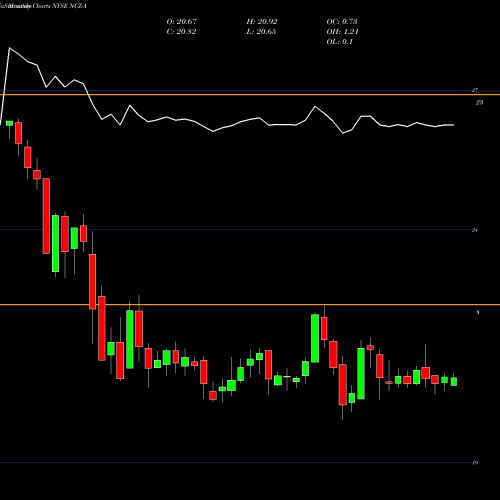Click the 24 price axis label
The height and width of the screenshot is (500, 500).
point(475,230)
